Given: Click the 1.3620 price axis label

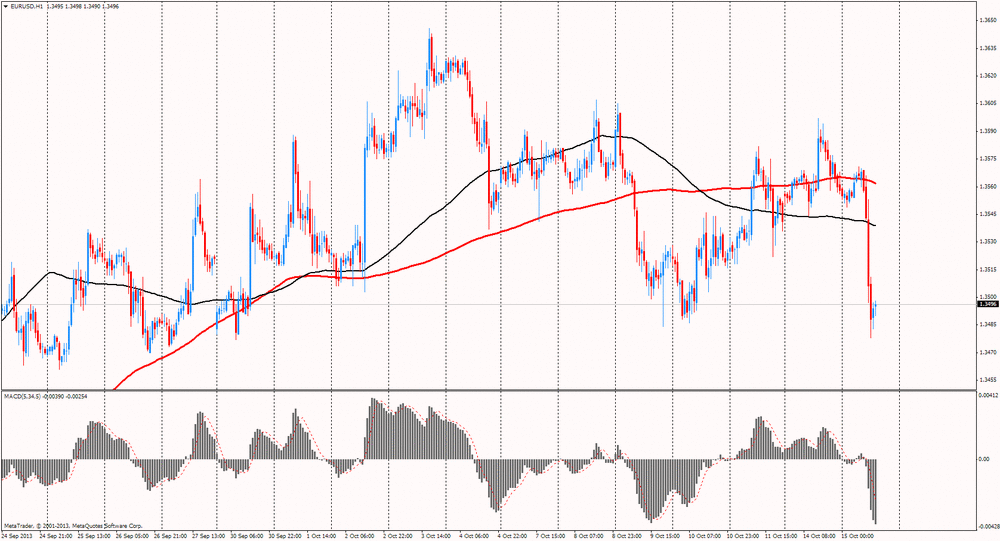Looking at the screenshot, I should [988, 76].
